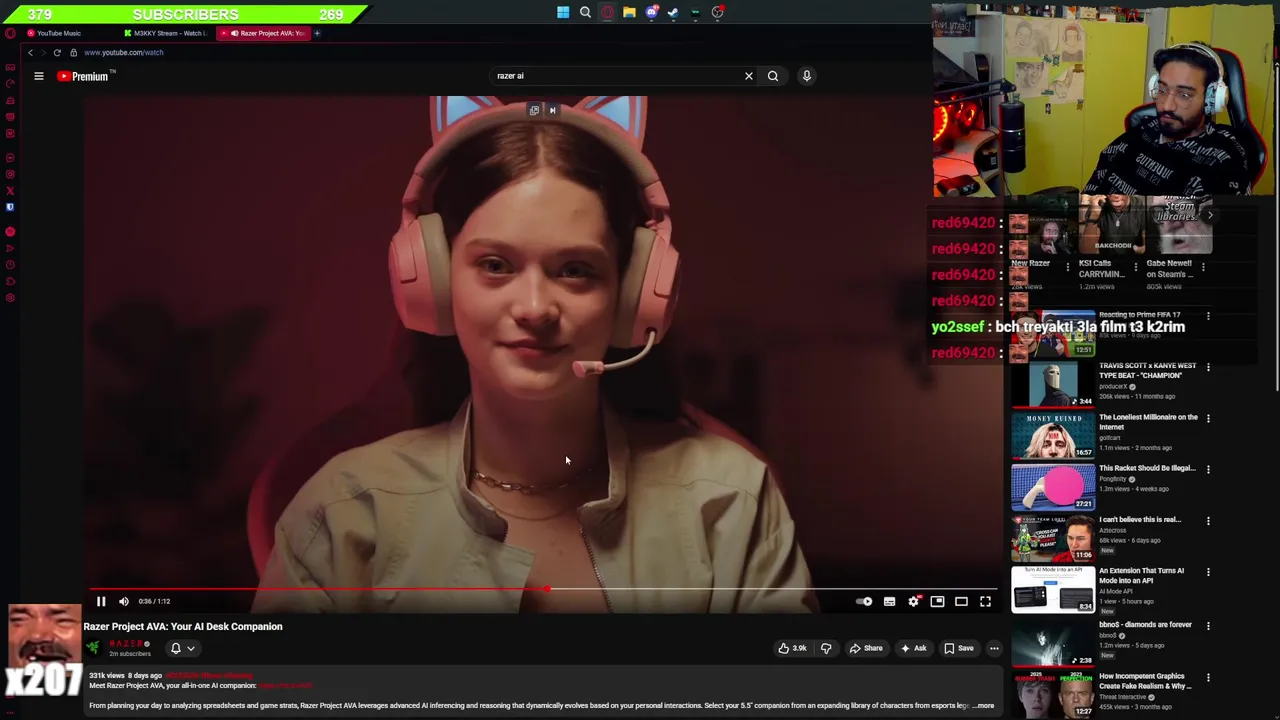
Task: Clear the search query with the X
Action: [748, 76]
